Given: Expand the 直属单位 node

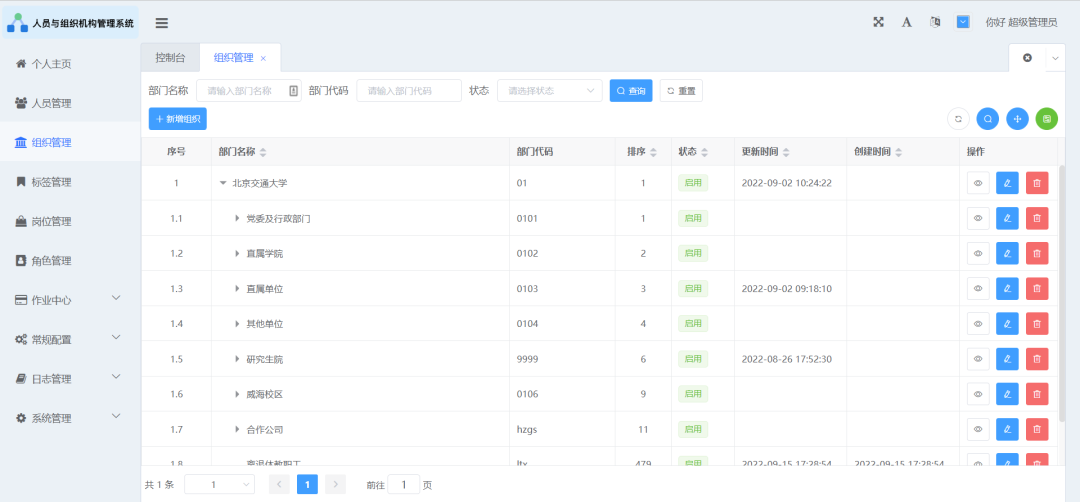Looking at the screenshot, I should tap(237, 289).
